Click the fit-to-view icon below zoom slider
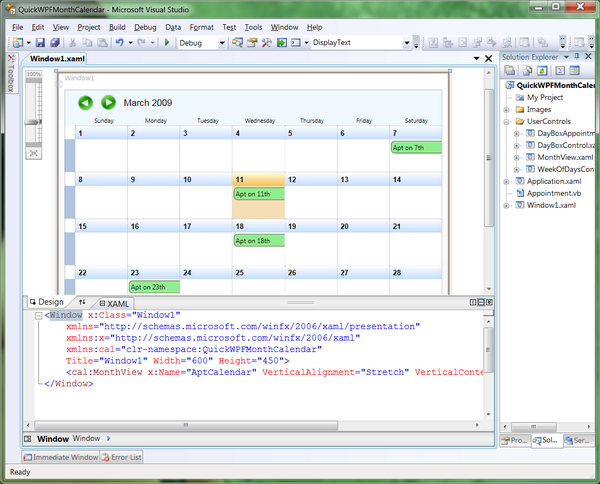Viewport: 600px width, 484px height. coord(34,153)
